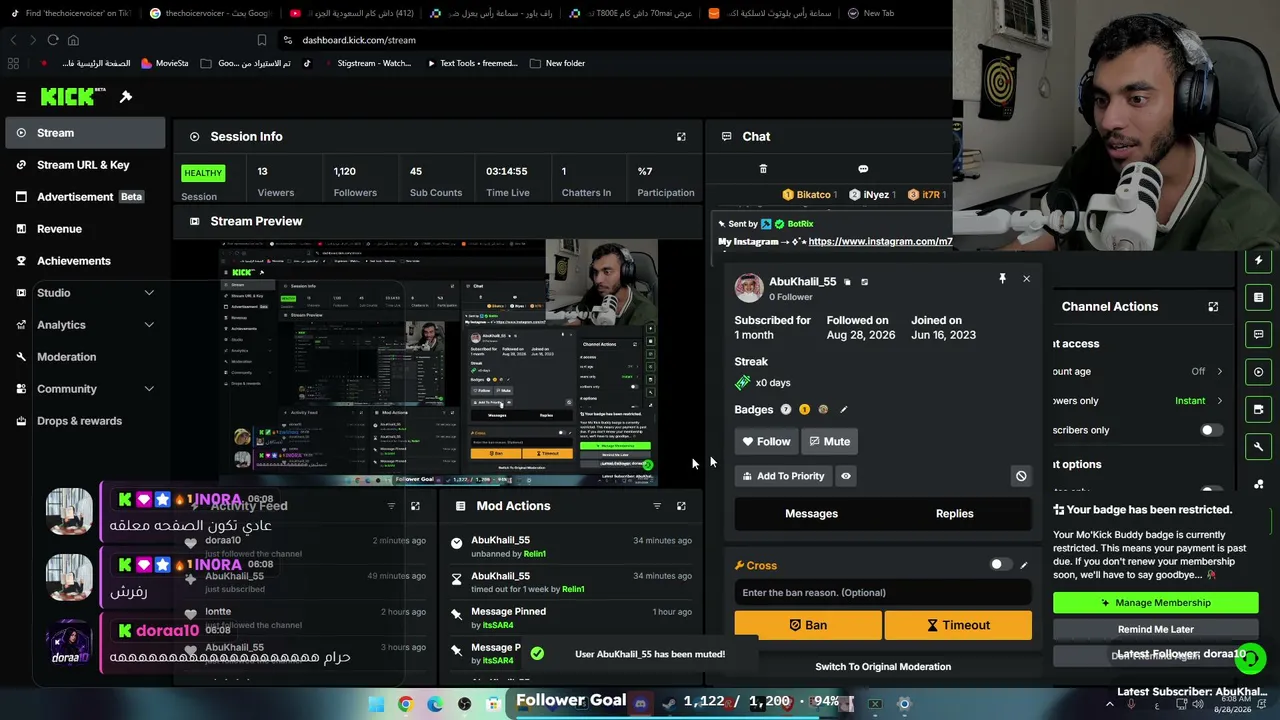Click the chat bubble icon in the Chat toolbar
The image size is (1280, 720).
863,169
